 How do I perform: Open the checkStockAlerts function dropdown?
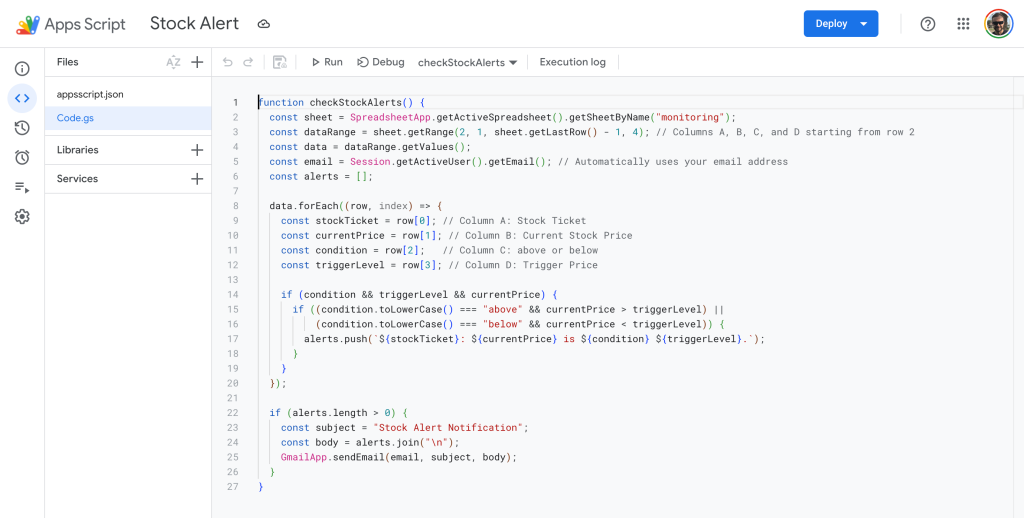pos(467,62)
